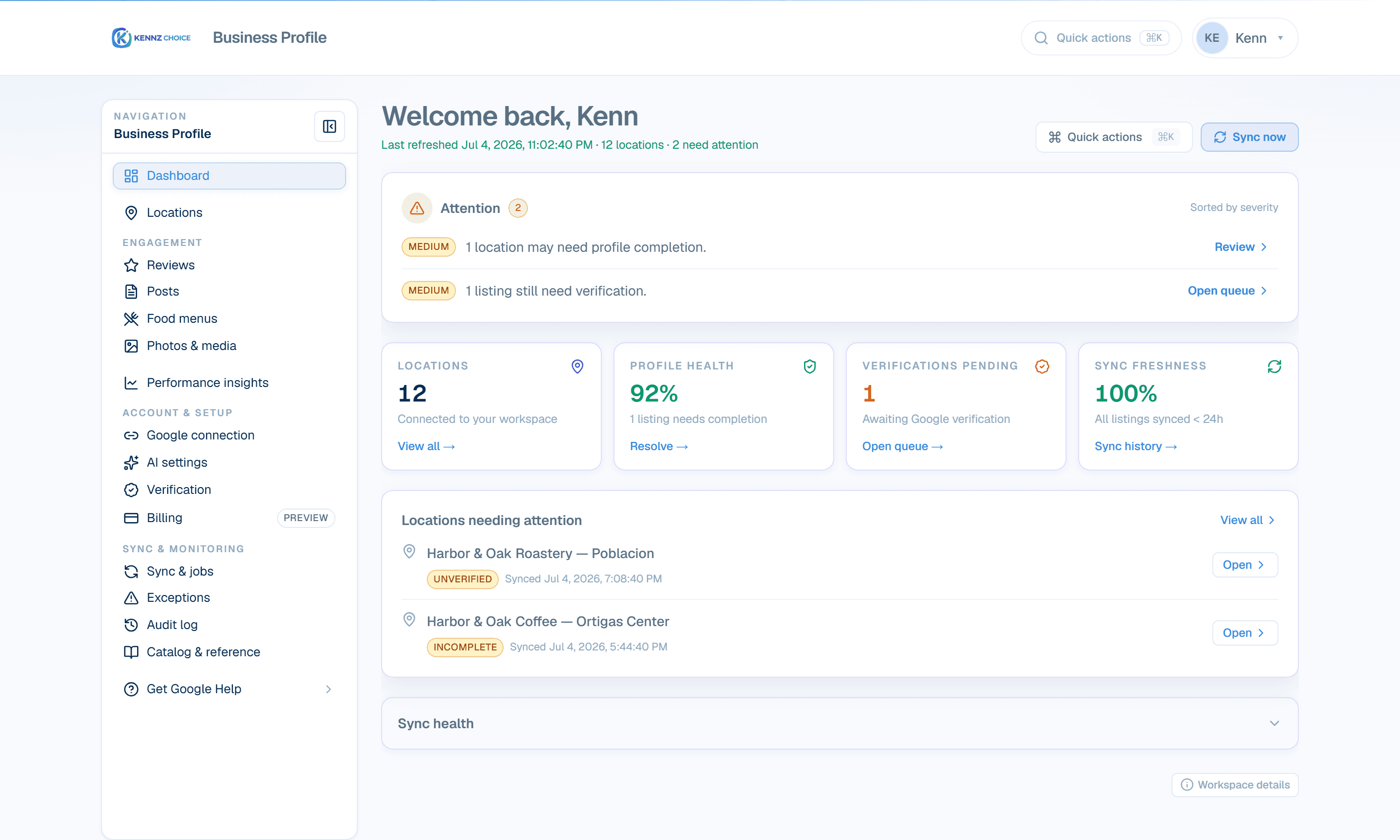Click the Google connection link icon
Image resolution: width=1400 pixels, height=840 pixels.
pos(131,435)
